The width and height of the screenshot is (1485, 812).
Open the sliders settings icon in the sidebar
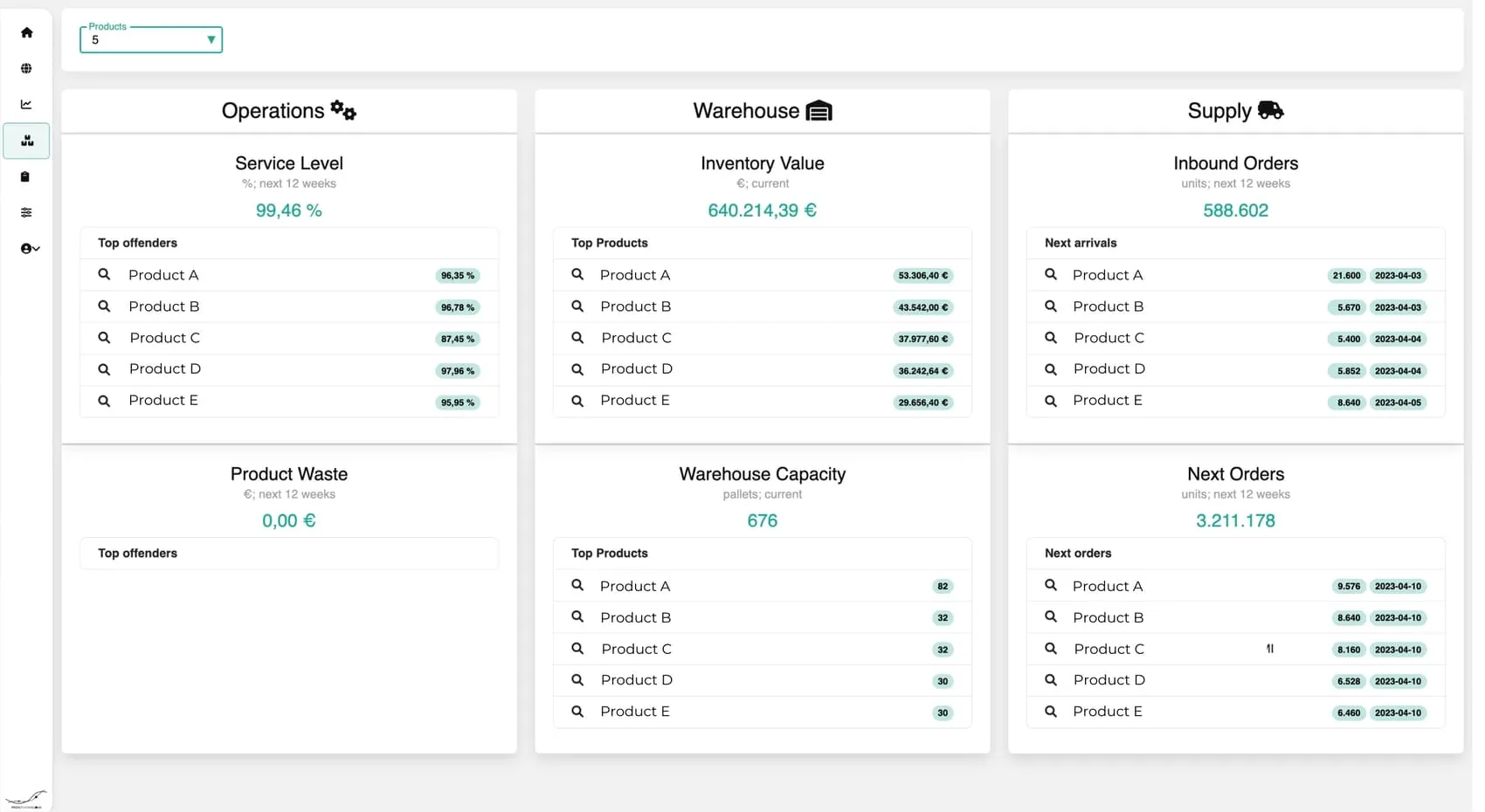tap(27, 212)
